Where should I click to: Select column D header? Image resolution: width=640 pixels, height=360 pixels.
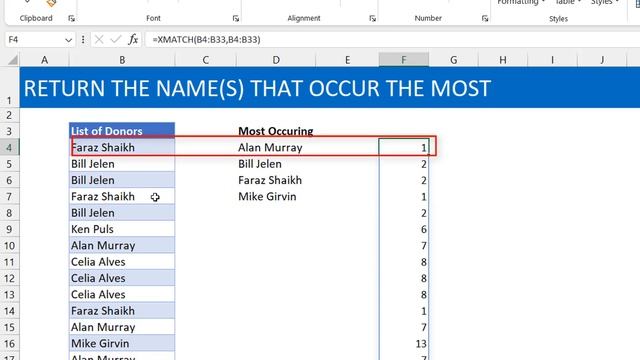(276, 60)
